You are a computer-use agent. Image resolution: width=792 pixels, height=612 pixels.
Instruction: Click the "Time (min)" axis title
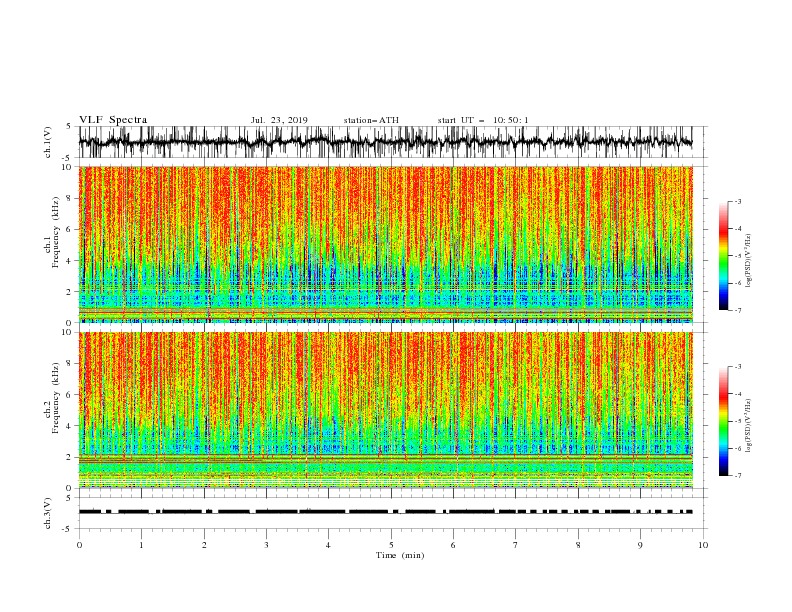[400, 555]
